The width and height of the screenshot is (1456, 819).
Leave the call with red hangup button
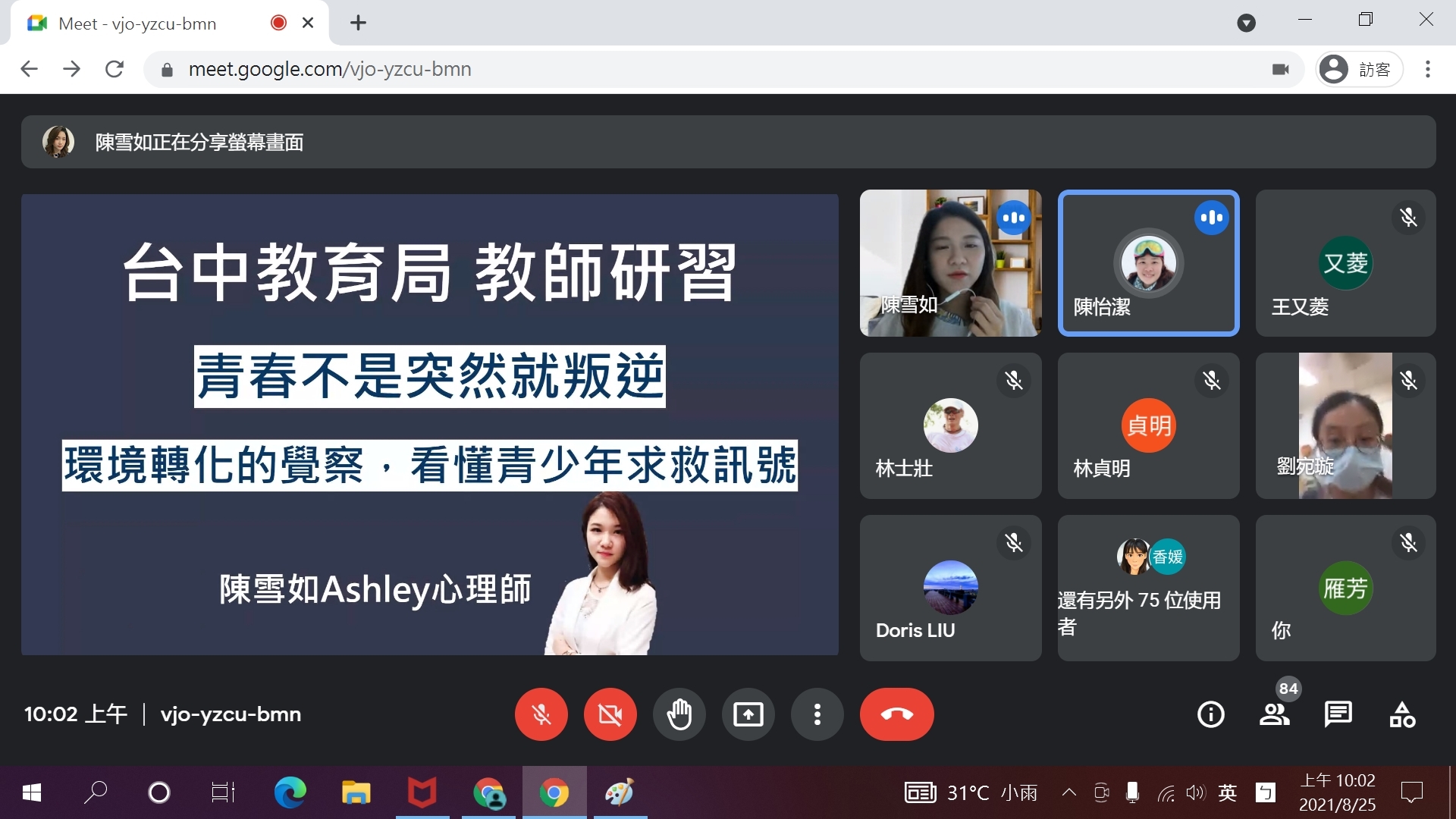[x=896, y=714]
